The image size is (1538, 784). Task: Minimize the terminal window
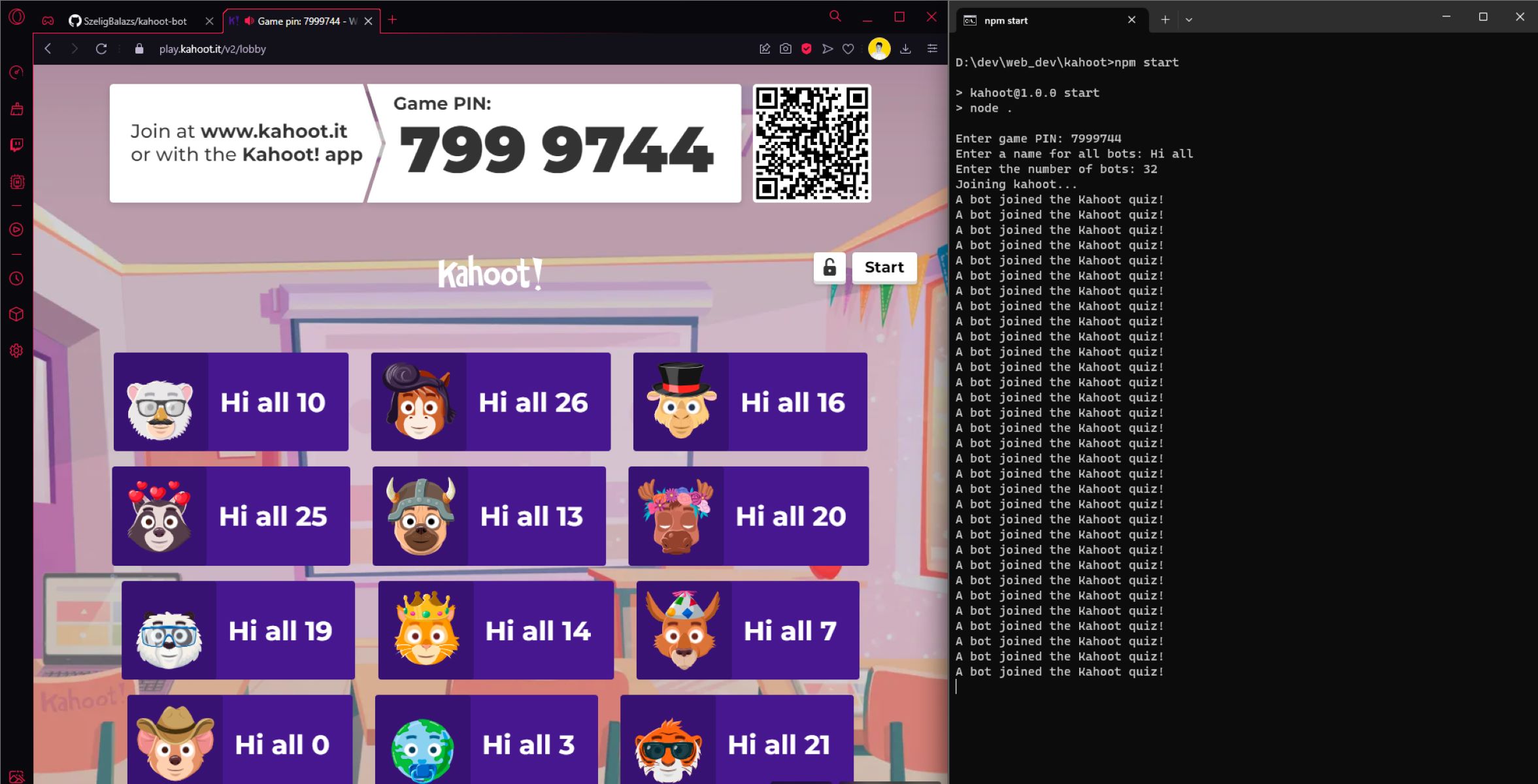coord(1446,17)
